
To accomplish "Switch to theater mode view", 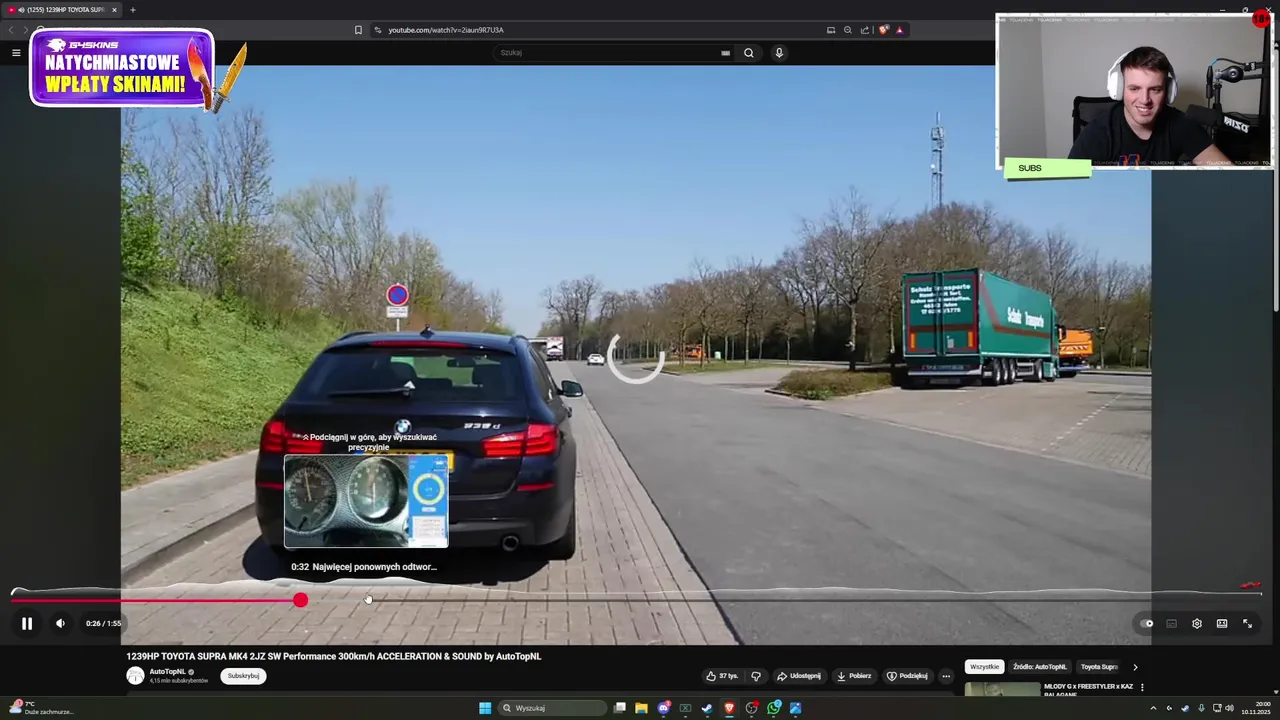I will coord(1222,623).
